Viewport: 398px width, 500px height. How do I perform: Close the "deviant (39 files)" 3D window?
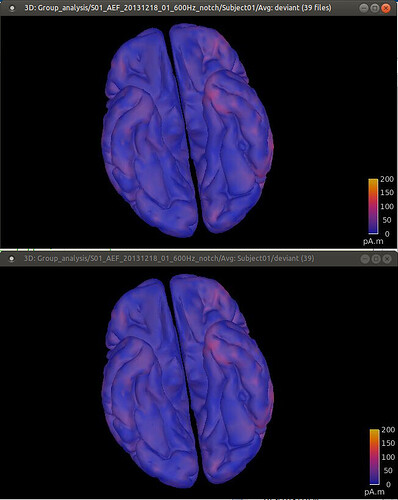pyautogui.click(x=386, y=8)
